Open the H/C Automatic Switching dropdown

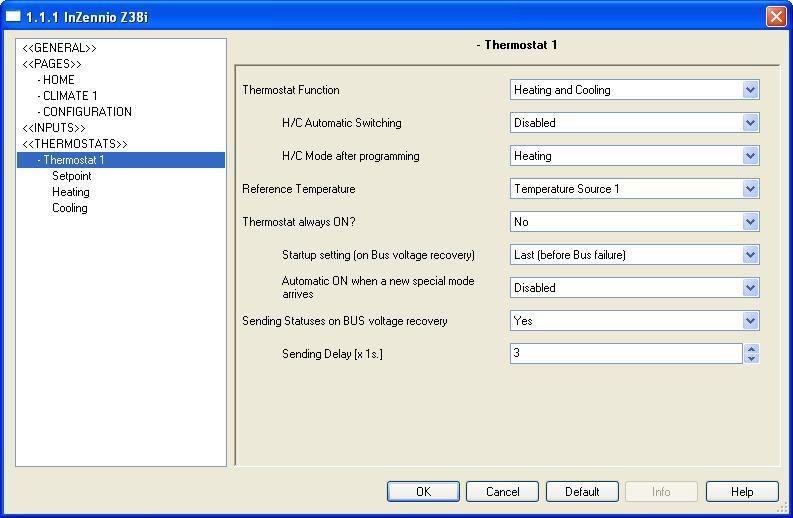pyautogui.click(x=634, y=123)
